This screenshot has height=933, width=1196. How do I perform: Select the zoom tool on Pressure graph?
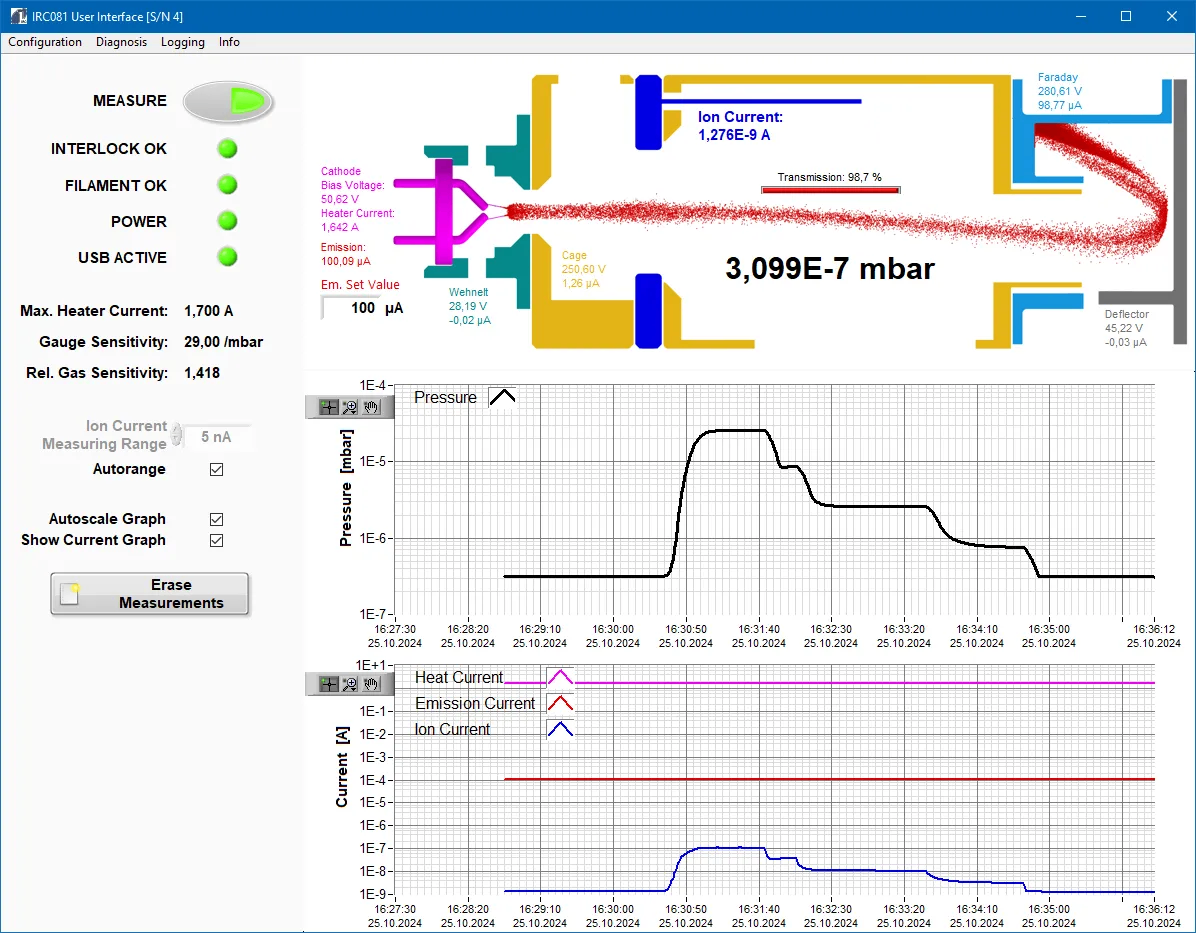click(x=350, y=407)
